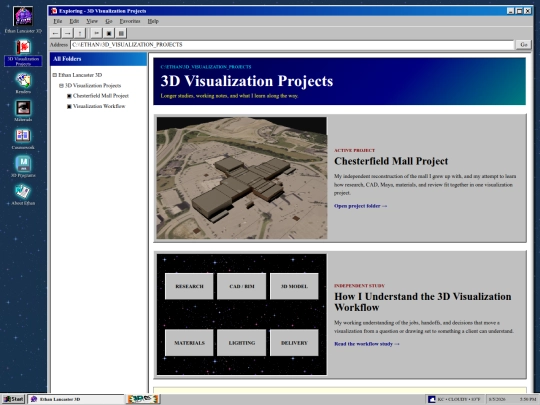Click the grid view toolbar button
The width and height of the screenshot is (540, 405).
(x=121, y=33)
